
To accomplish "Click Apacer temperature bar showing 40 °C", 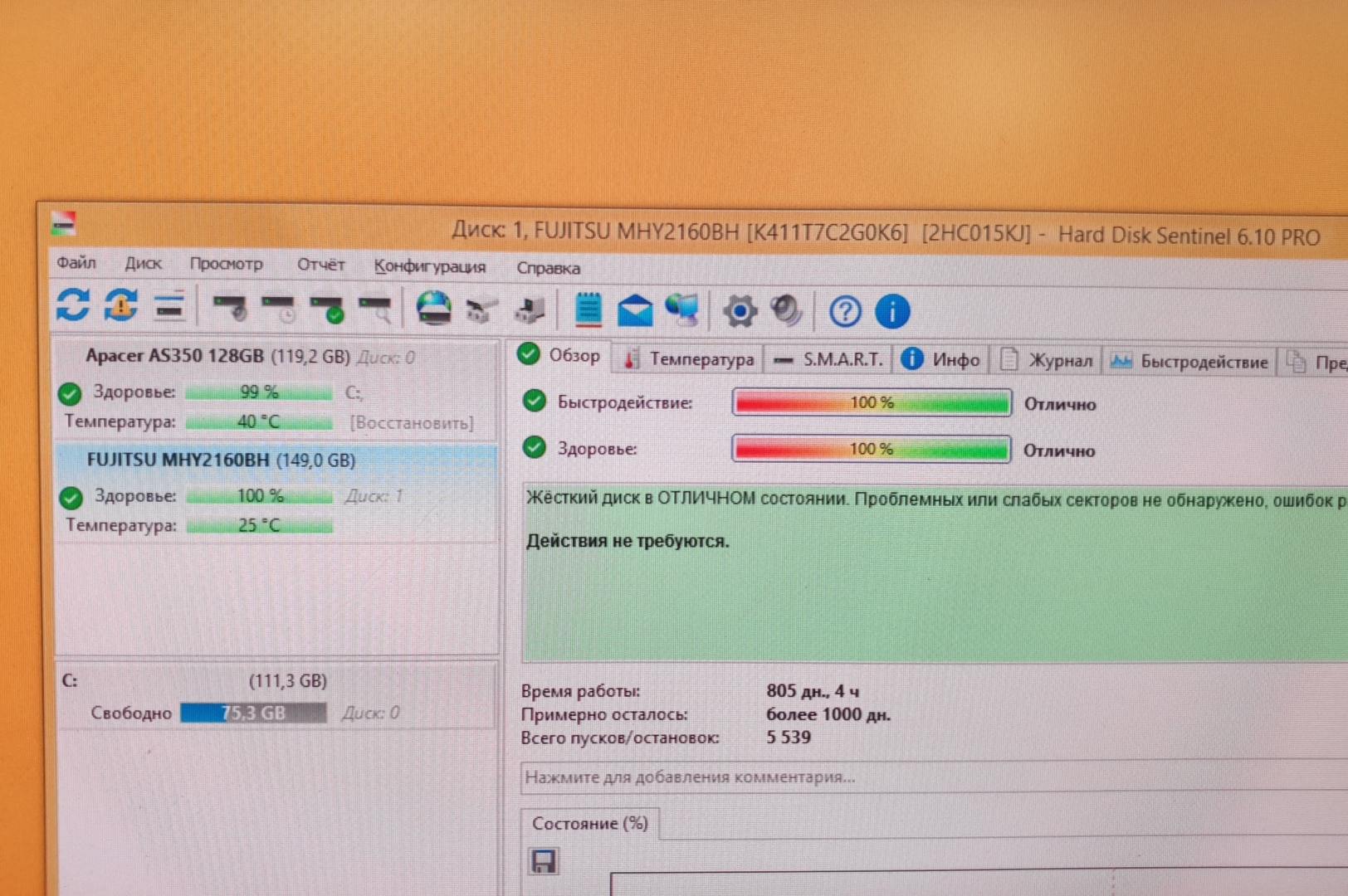I will pyautogui.click(x=259, y=421).
